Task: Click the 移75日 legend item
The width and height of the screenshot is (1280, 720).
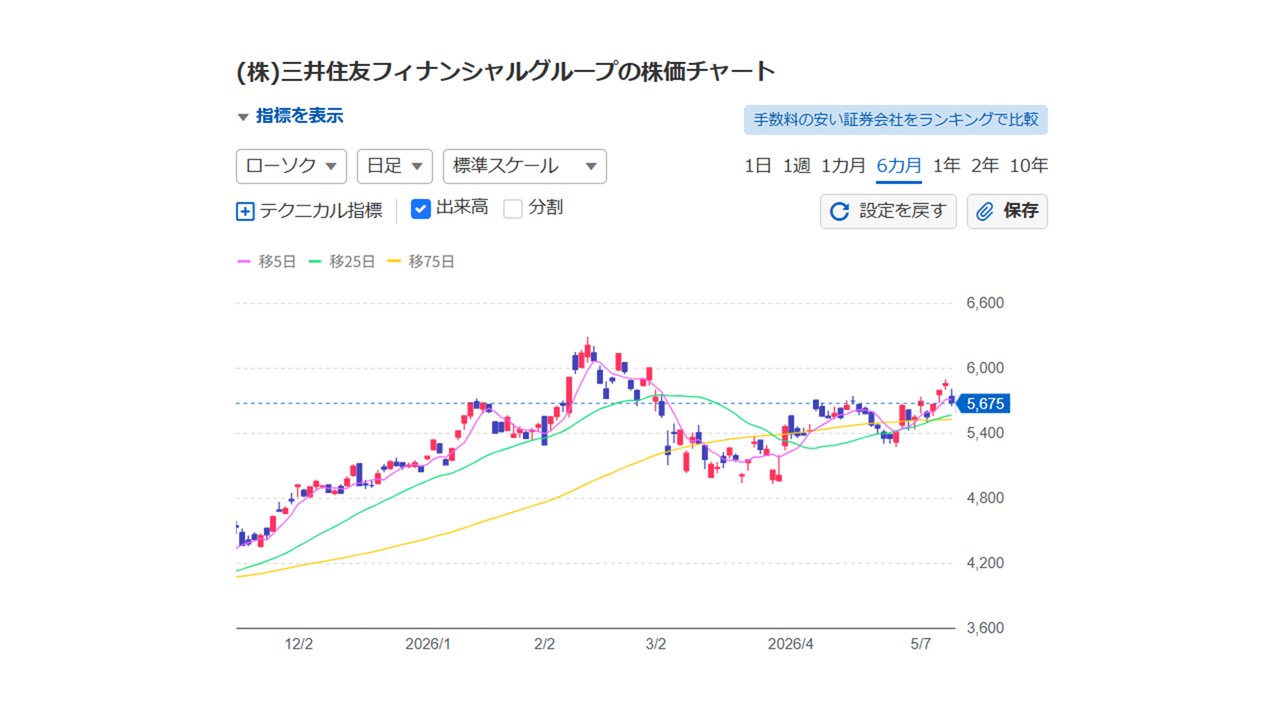Action: click(x=420, y=262)
